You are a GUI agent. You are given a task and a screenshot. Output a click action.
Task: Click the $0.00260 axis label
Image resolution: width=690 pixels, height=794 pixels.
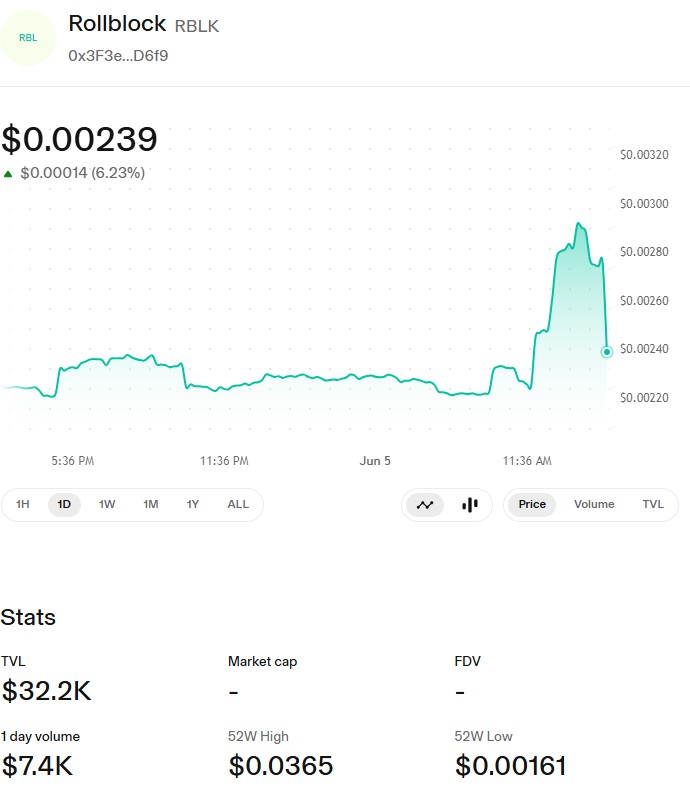(644, 301)
